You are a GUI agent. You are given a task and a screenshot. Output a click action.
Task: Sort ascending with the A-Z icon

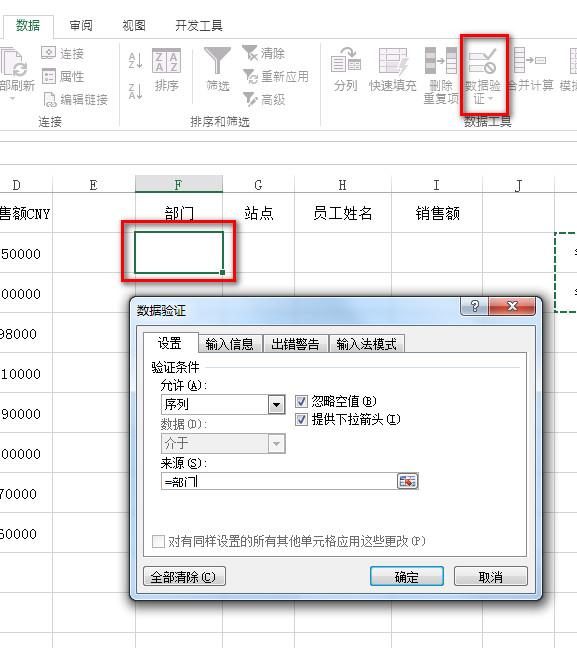point(136,60)
